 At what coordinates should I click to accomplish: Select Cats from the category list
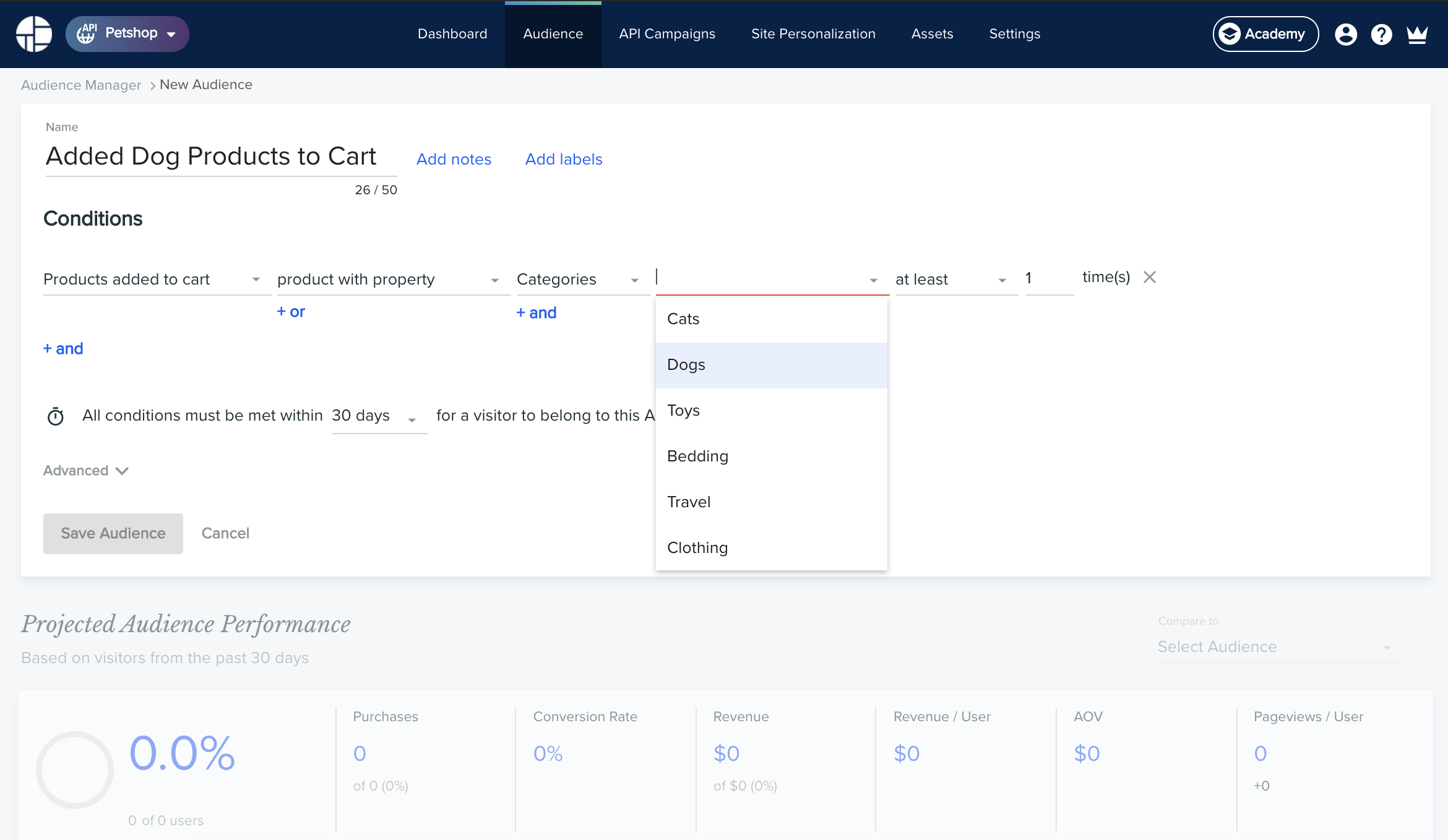(x=772, y=319)
